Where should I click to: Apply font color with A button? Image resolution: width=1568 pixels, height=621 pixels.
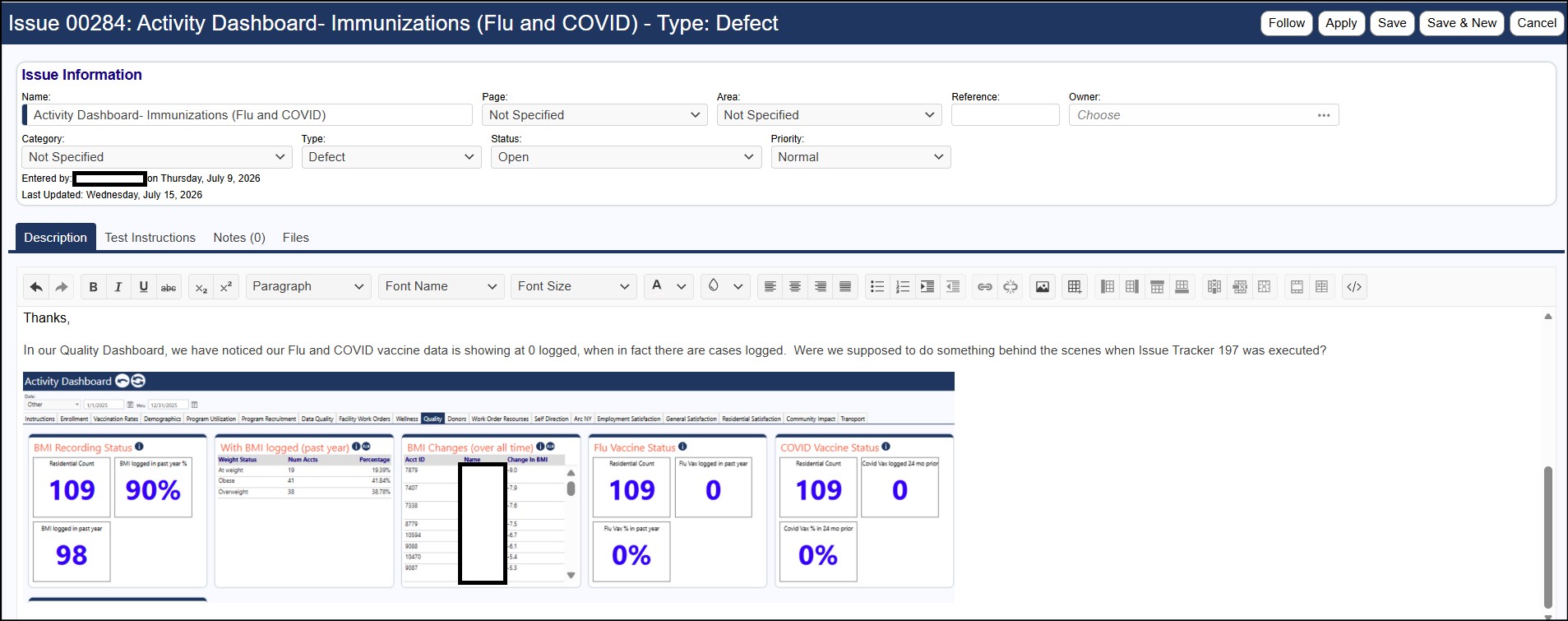click(x=656, y=286)
